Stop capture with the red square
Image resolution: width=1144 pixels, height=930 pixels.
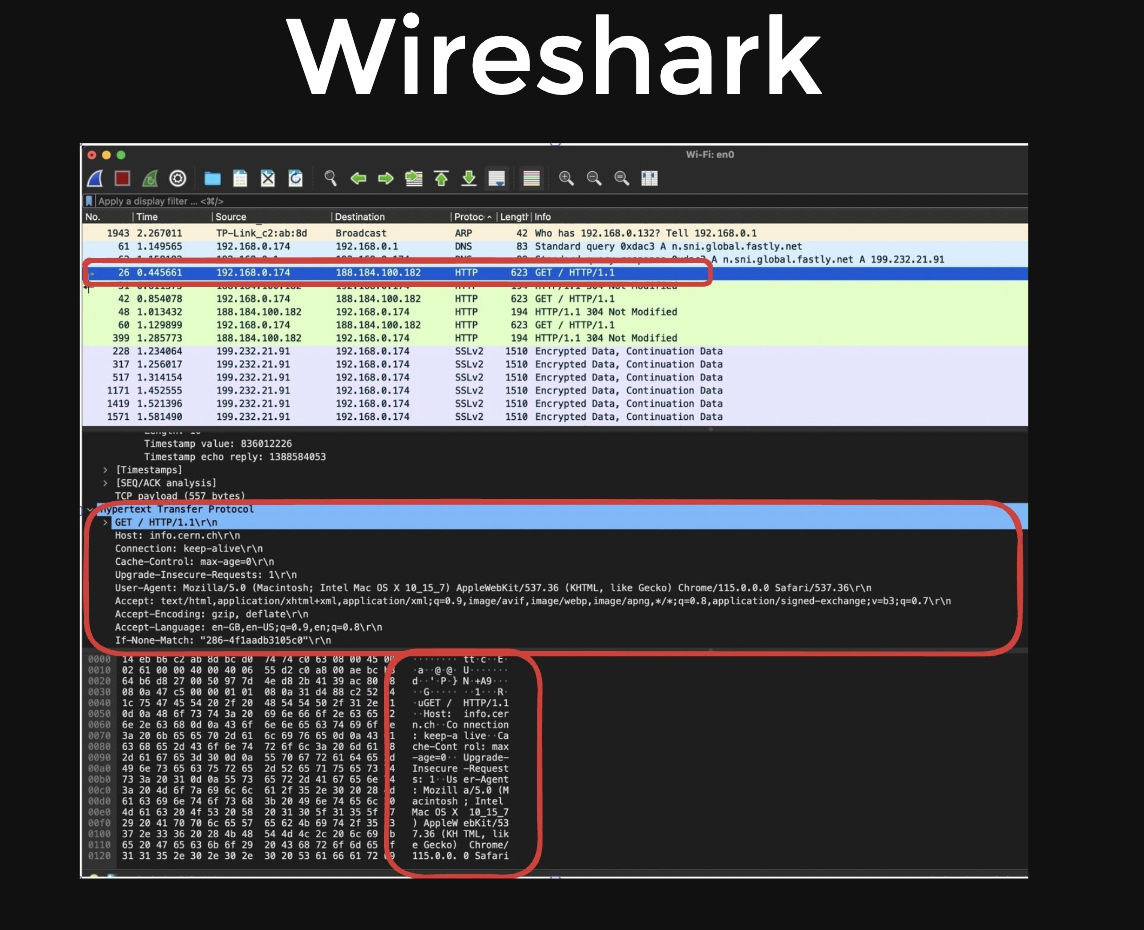[x=123, y=179]
